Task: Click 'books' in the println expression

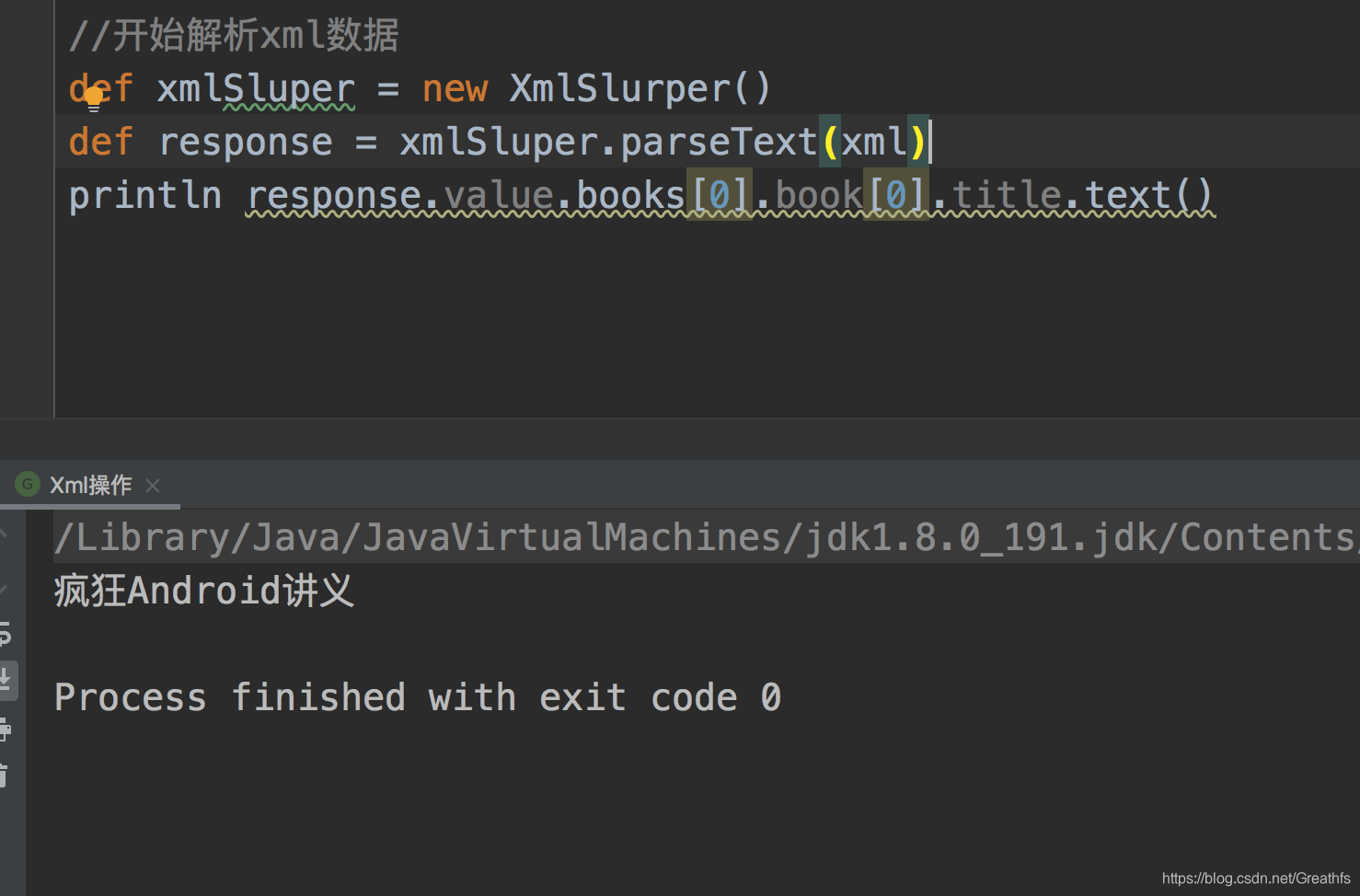Action: tap(631, 196)
